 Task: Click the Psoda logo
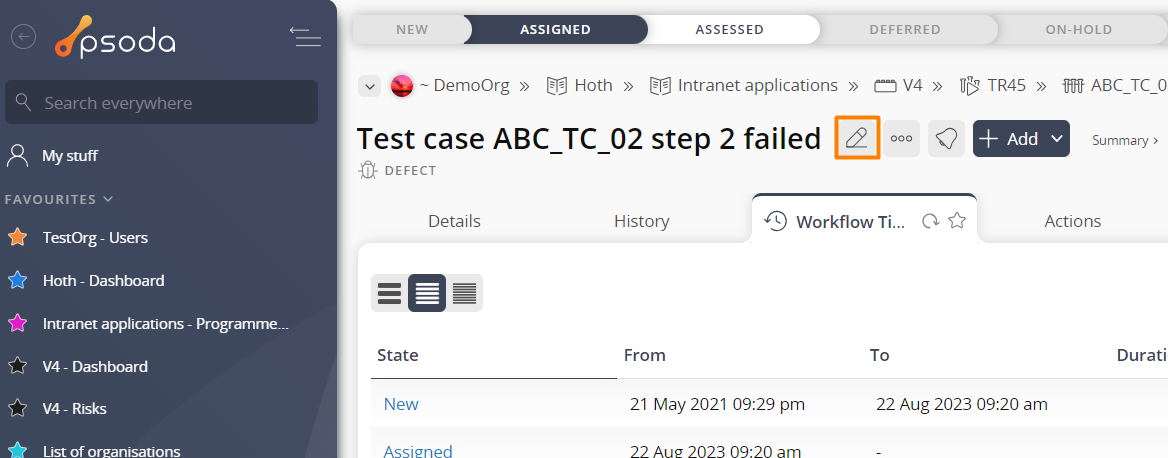115,36
